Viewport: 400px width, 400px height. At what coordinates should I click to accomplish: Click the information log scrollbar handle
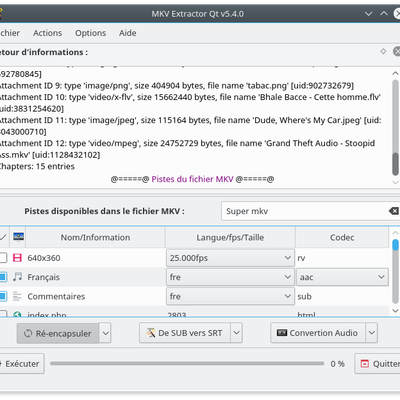click(x=395, y=164)
